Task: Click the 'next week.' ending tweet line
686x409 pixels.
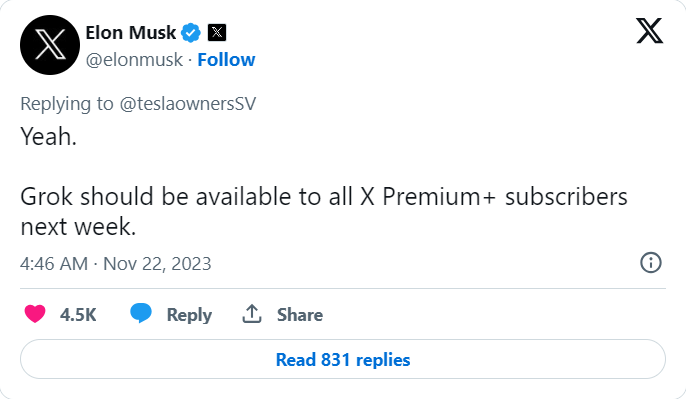Action: pos(78,227)
